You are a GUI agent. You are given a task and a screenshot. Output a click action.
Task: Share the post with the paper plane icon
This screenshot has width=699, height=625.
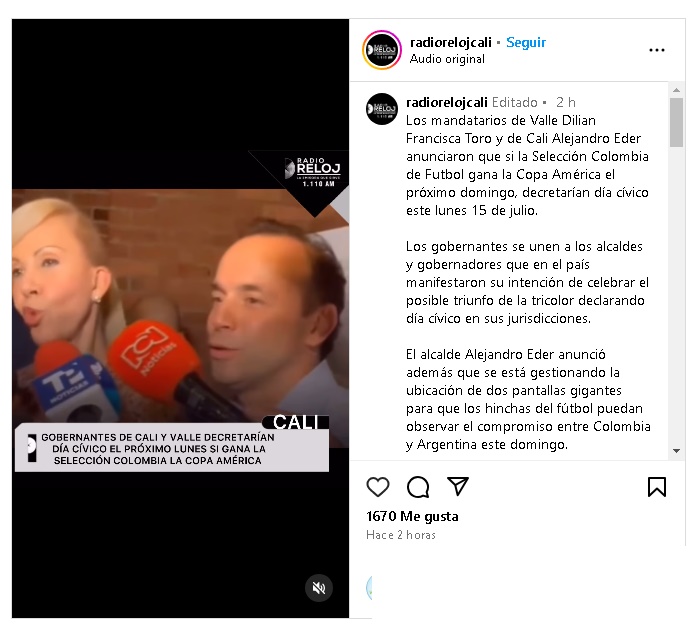458,486
